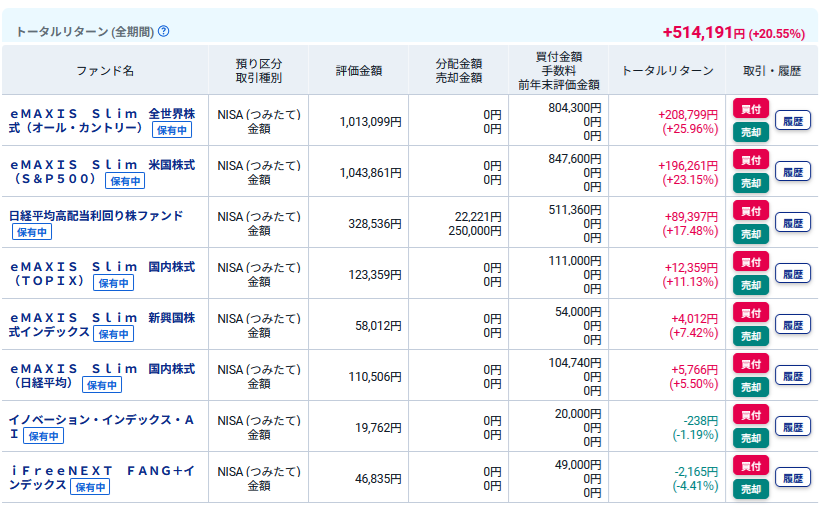This screenshot has height=506, width=825.
Task: Click 売却 for 日経平均高配当利回り株ファンド
Action: click(x=751, y=234)
